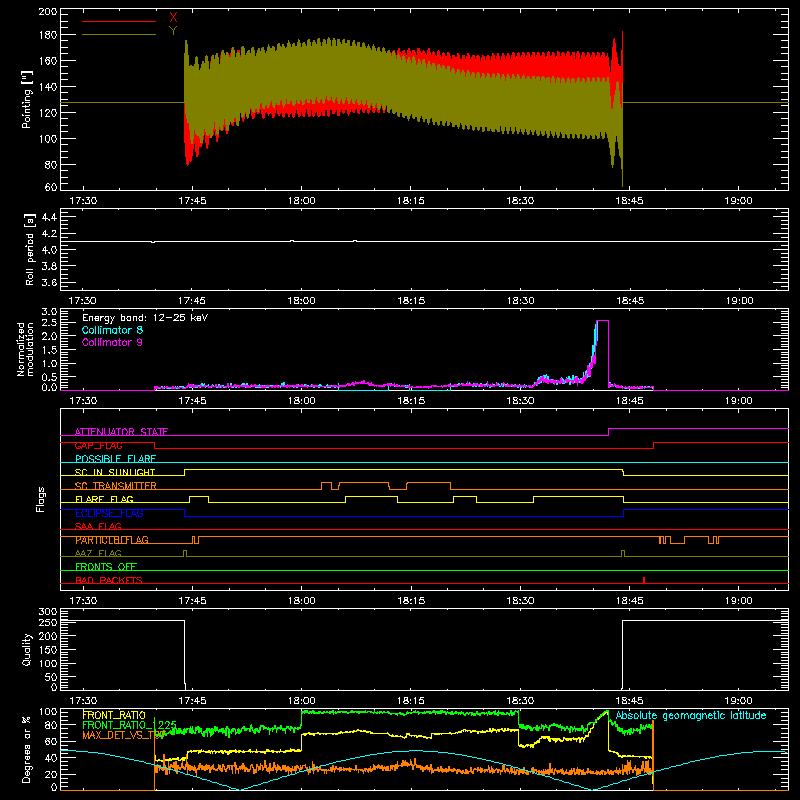Click the 180 tick on Pointing axis
The width and height of the screenshot is (800, 800).
(x=48, y=35)
